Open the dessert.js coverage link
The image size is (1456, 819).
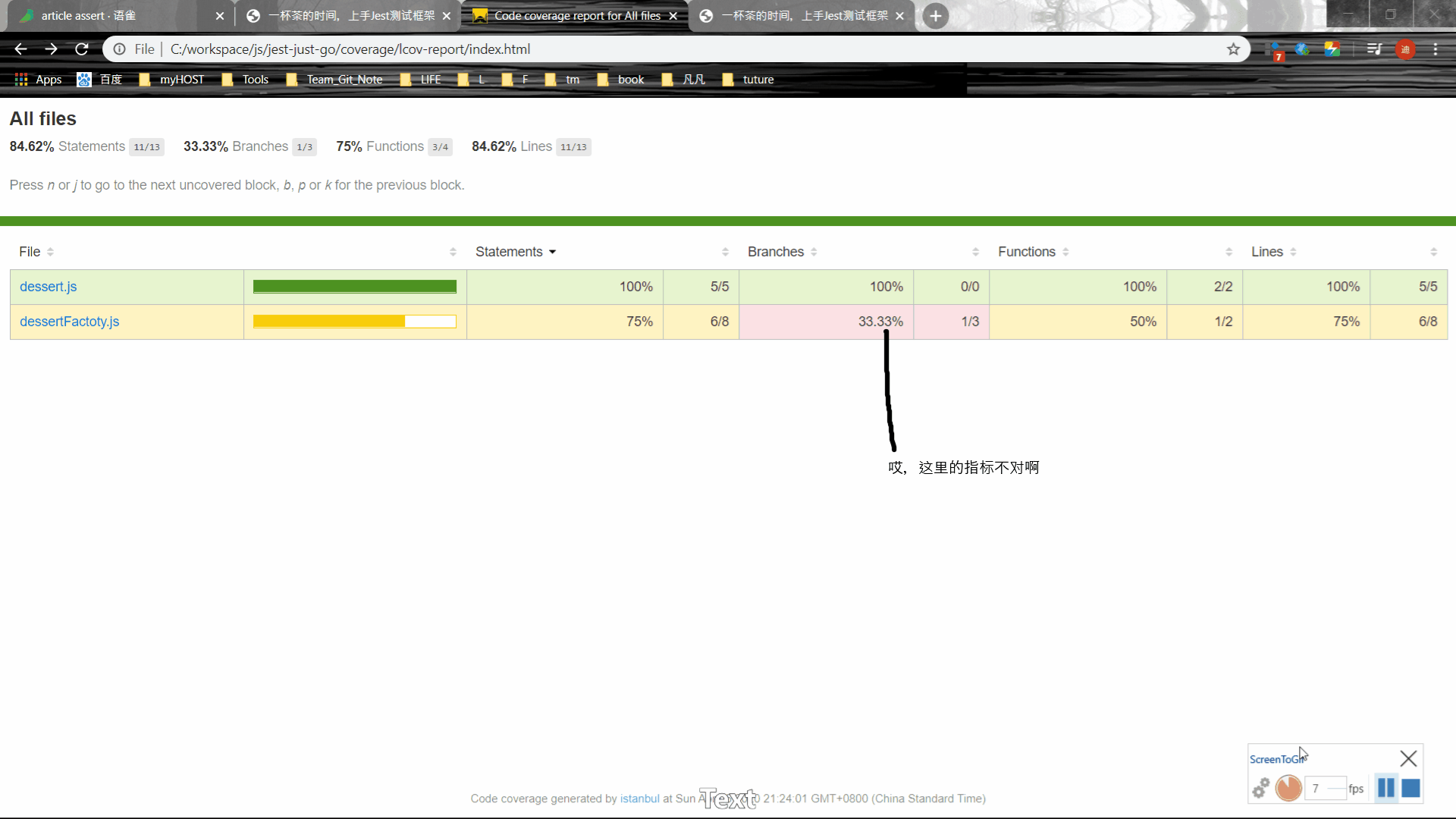coord(49,287)
